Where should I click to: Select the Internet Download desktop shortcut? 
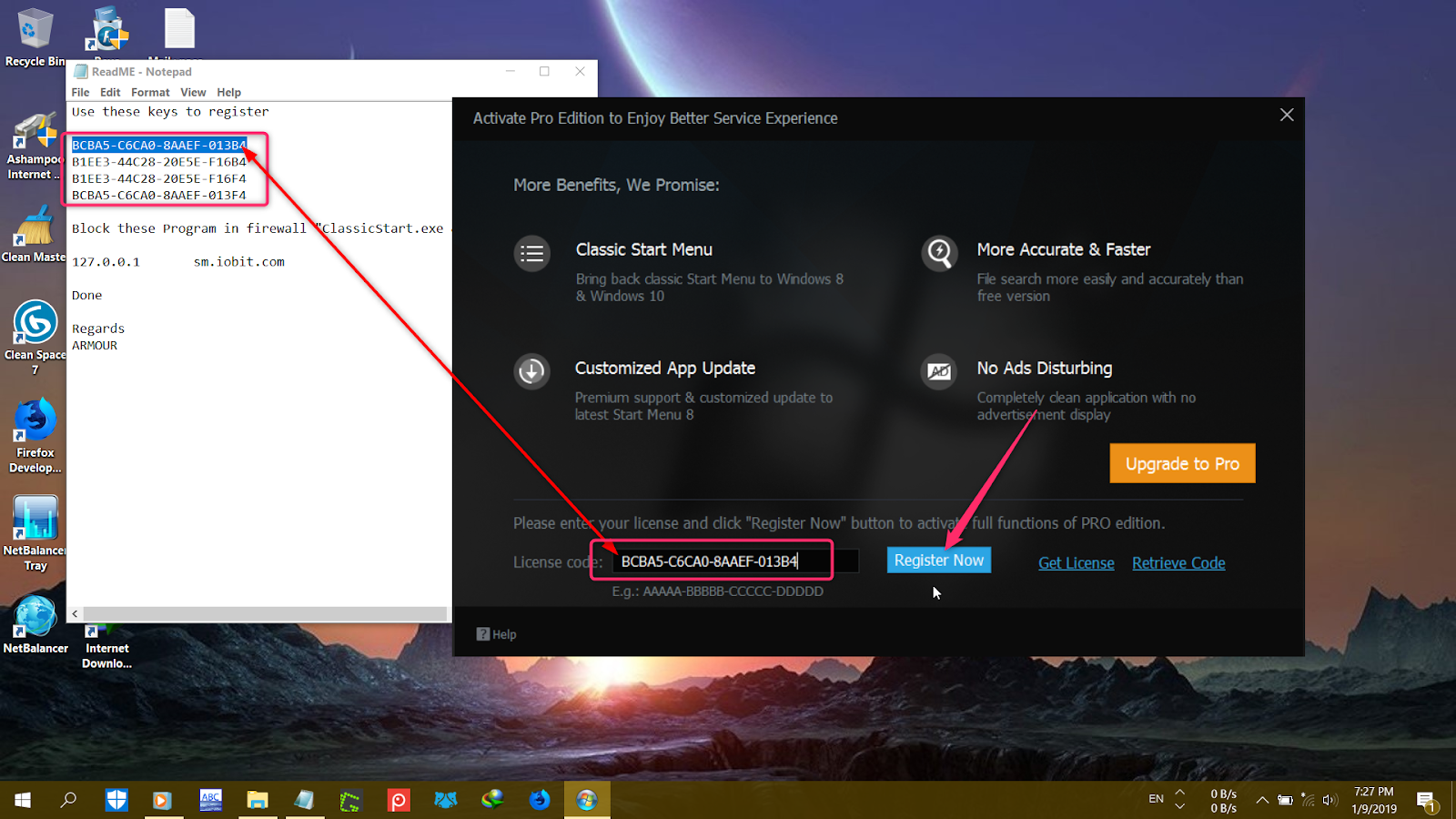[106, 647]
